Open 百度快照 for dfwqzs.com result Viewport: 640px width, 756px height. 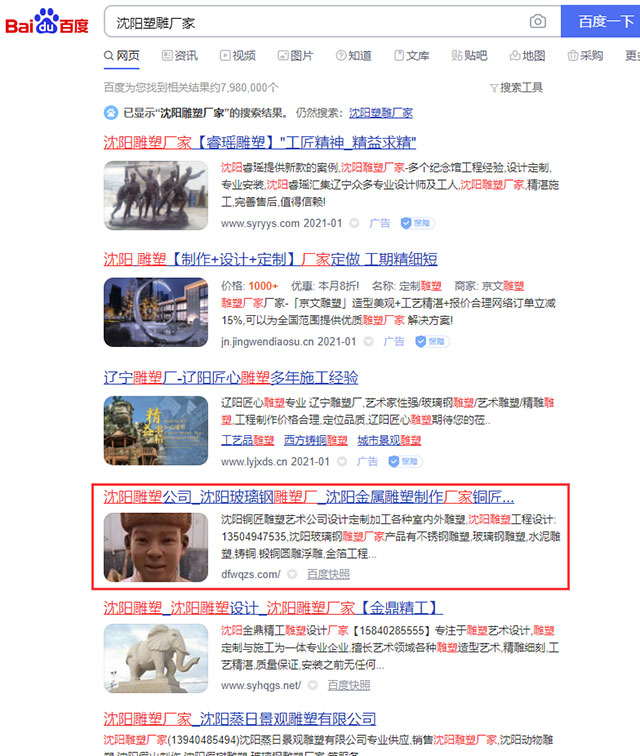pyautogui.click(x=328, y=574)
